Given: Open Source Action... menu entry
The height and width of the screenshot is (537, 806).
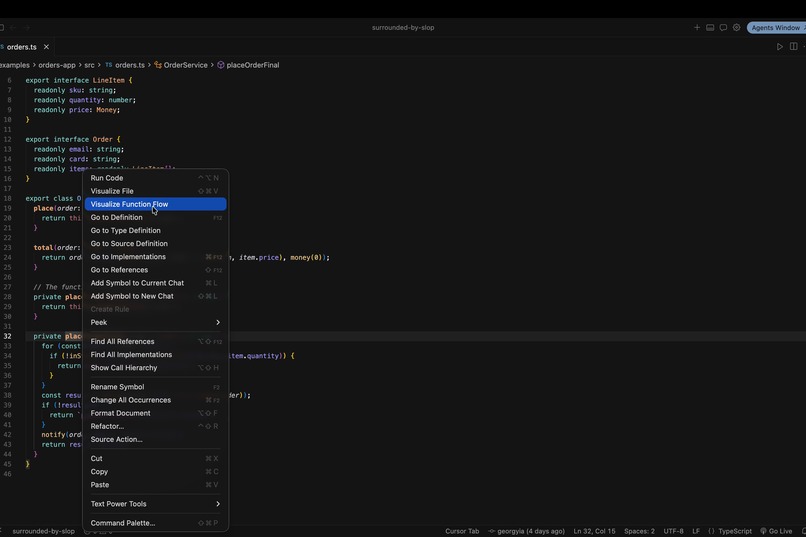Looking at the screenshot, I should coord(155,439).
